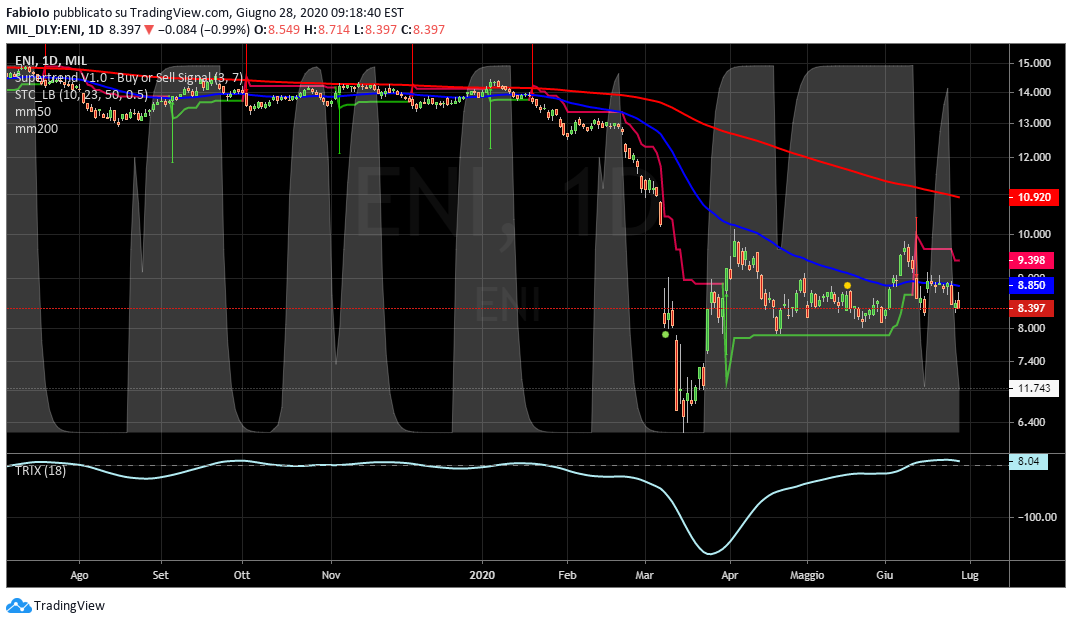Click the C:8.397 close value
Screen dimensions: 1072x624
[423, 30]
